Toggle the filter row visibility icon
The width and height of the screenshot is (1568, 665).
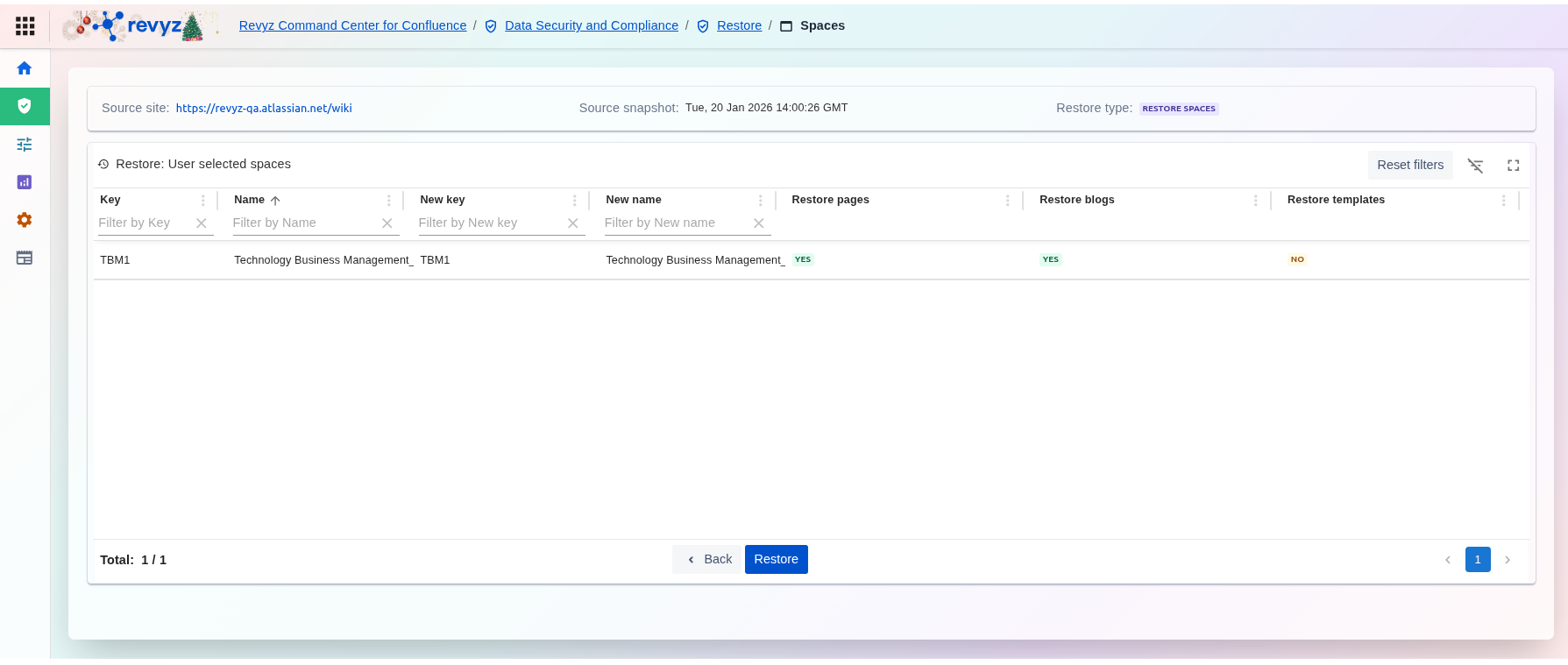(1475, 166)
